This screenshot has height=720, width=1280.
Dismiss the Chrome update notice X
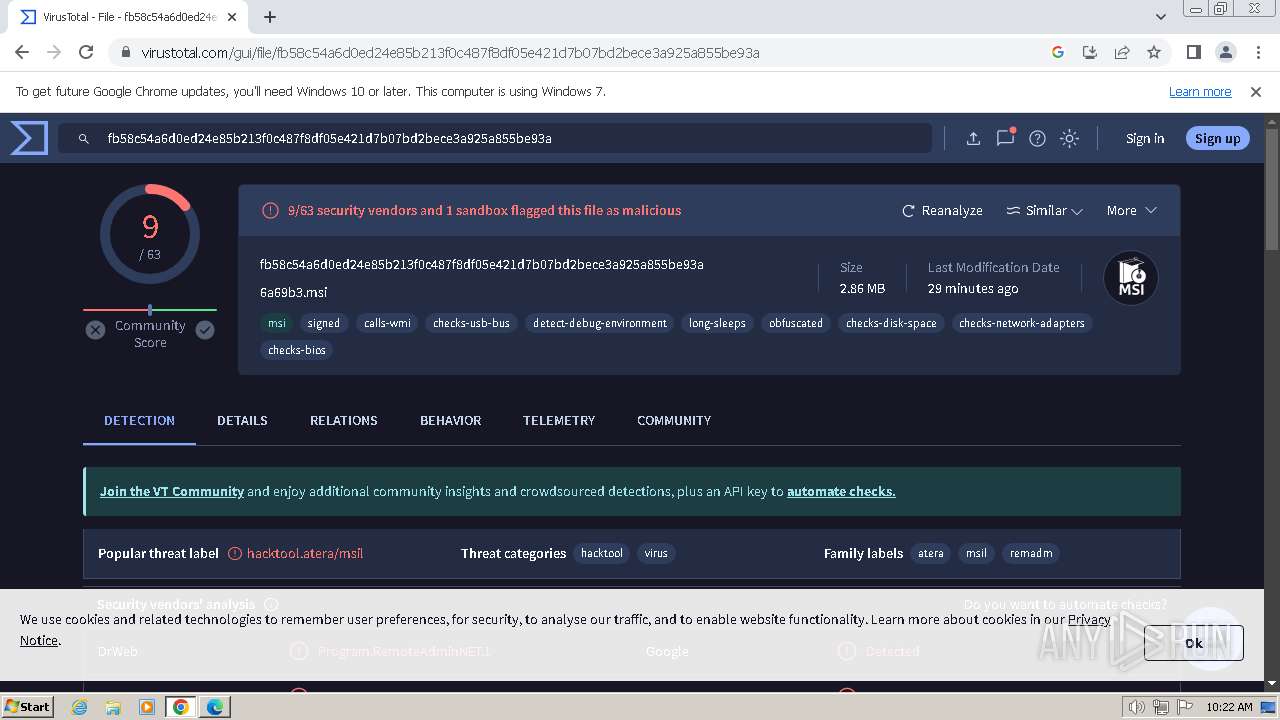click(x=1256, y=91)
